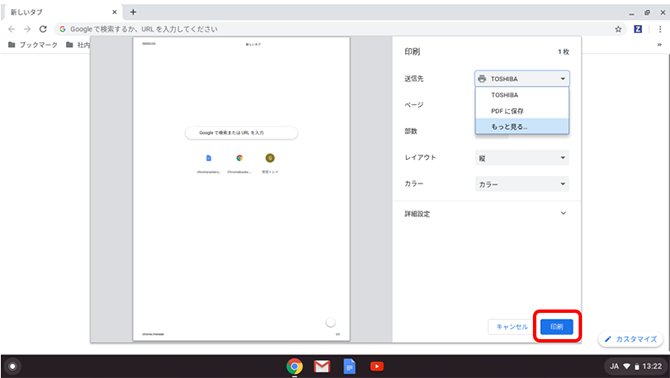Open the status tray showing 13:22
The height and width of the screenshot is (378, 670).
tap(635, 366)
